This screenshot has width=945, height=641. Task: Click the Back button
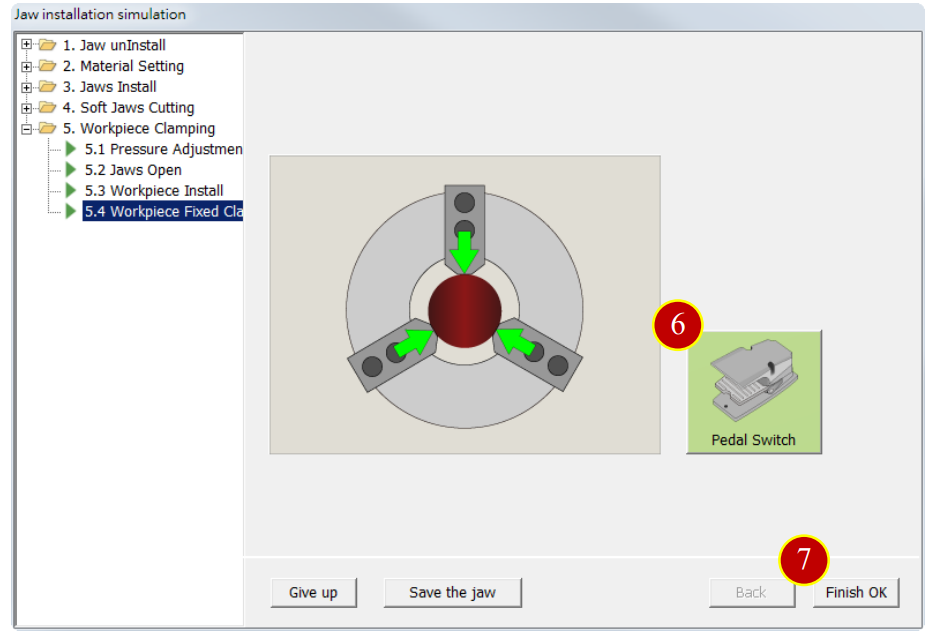coord(751,593)
